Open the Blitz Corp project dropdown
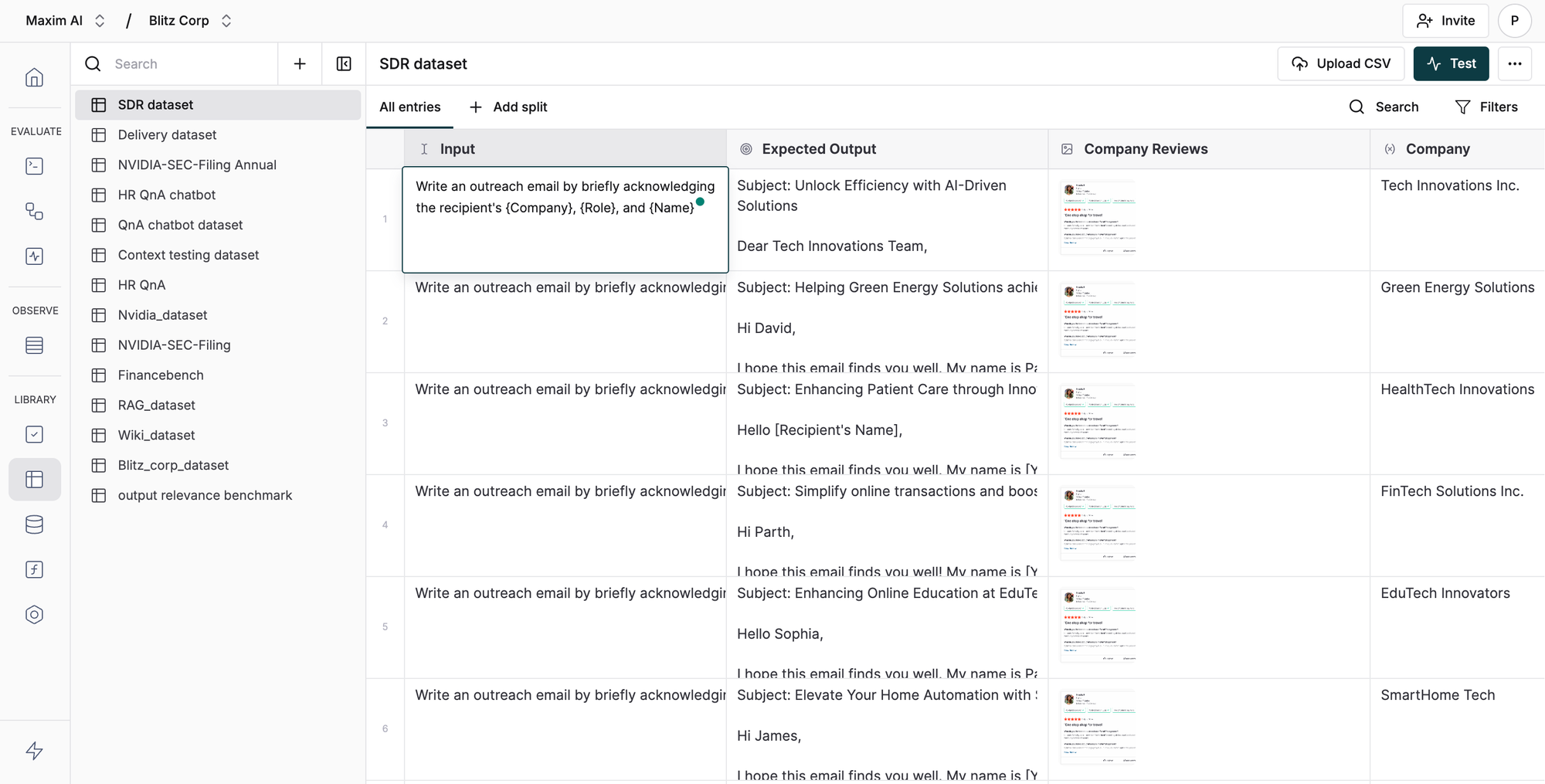Viewport: 1545px width, 784px height. point(191,20)
